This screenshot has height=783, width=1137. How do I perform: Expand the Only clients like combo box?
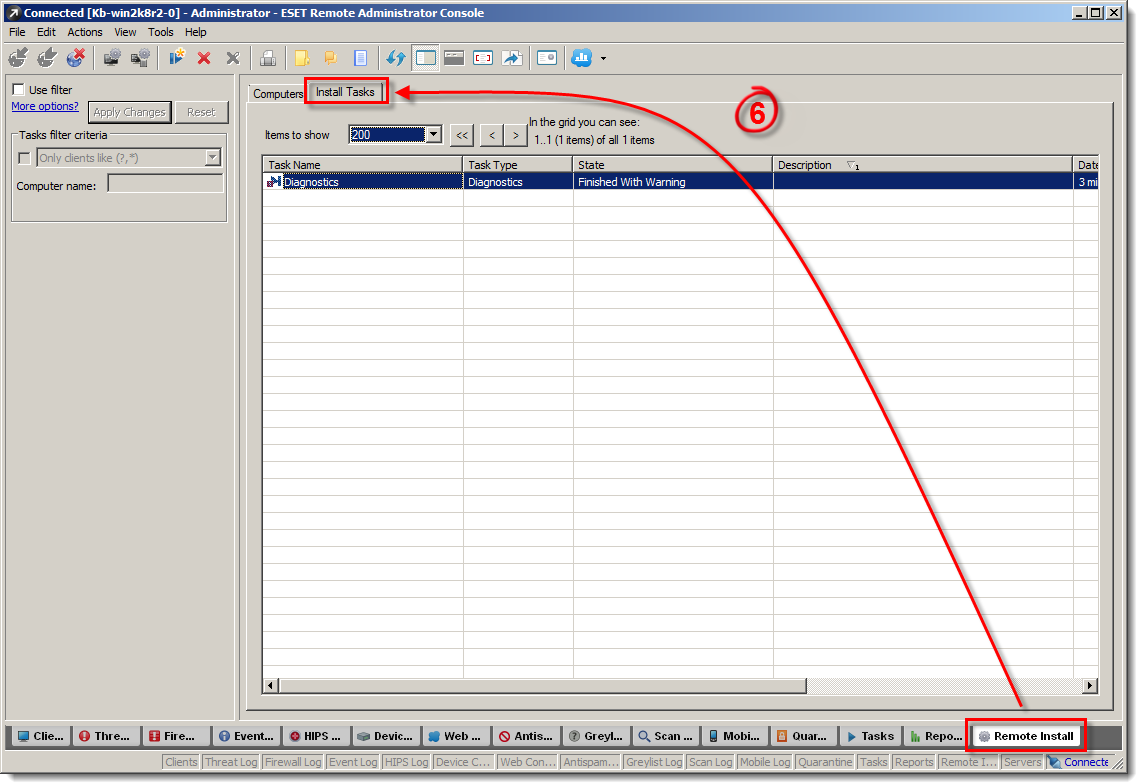(x=212, y=157)
